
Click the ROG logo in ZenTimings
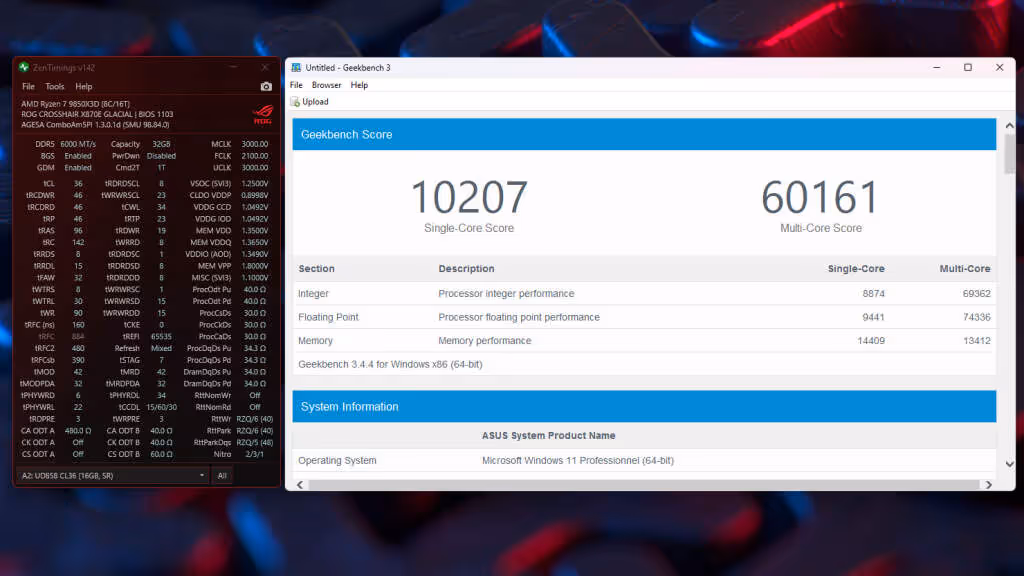pyautogui.click(x=263, y=115)
